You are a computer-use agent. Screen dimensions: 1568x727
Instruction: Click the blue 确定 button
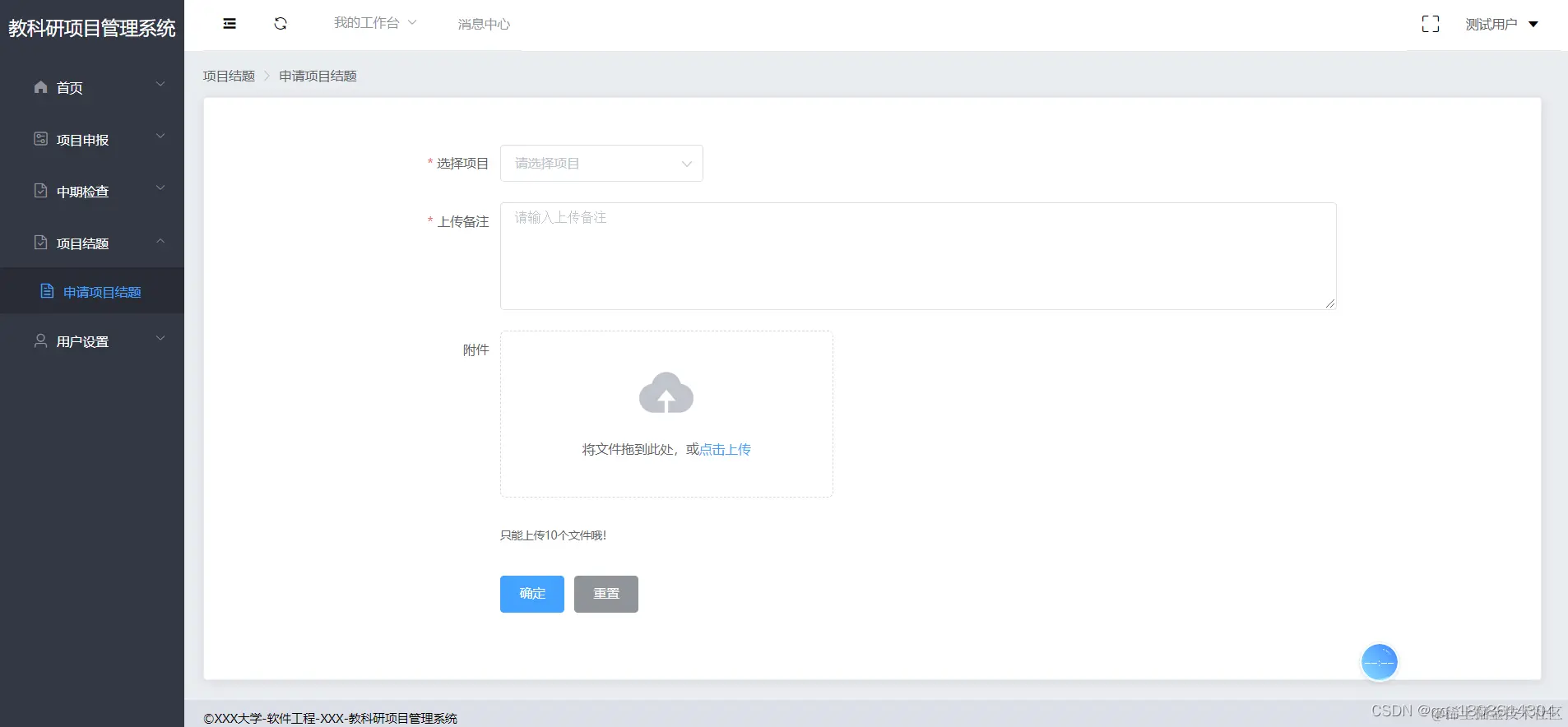(532, 594)
